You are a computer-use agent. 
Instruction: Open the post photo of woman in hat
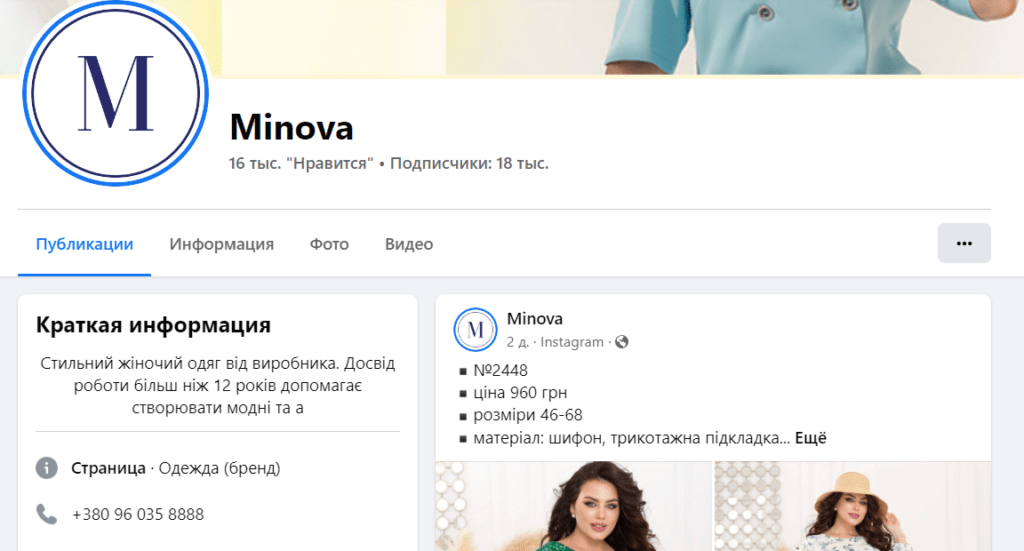(x=852, y=506)
